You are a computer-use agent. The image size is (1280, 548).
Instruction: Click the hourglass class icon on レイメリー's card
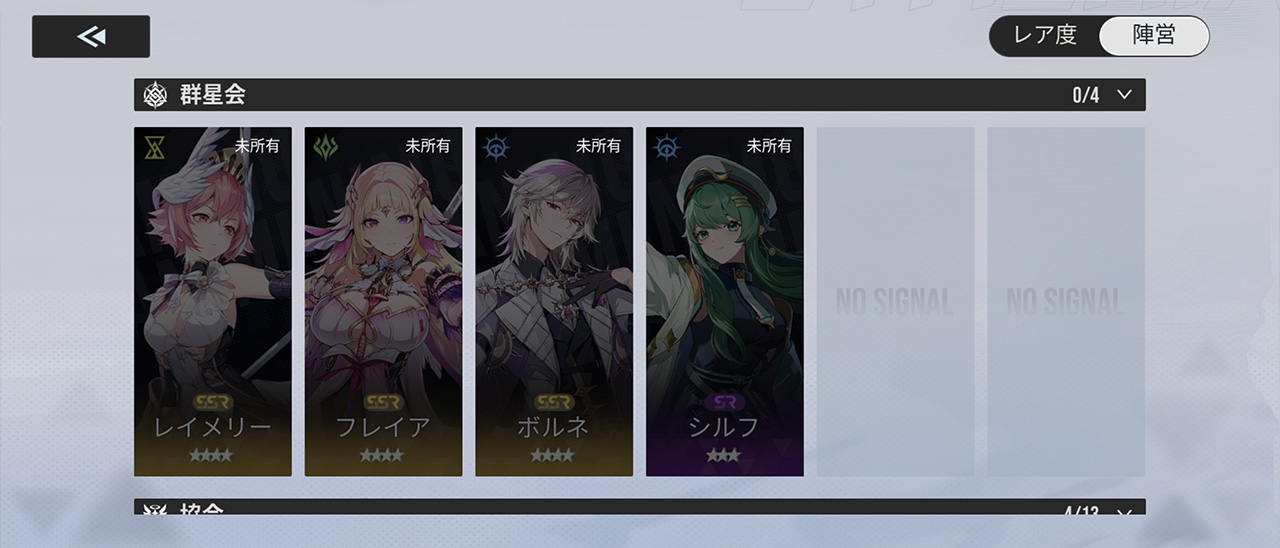154,147
